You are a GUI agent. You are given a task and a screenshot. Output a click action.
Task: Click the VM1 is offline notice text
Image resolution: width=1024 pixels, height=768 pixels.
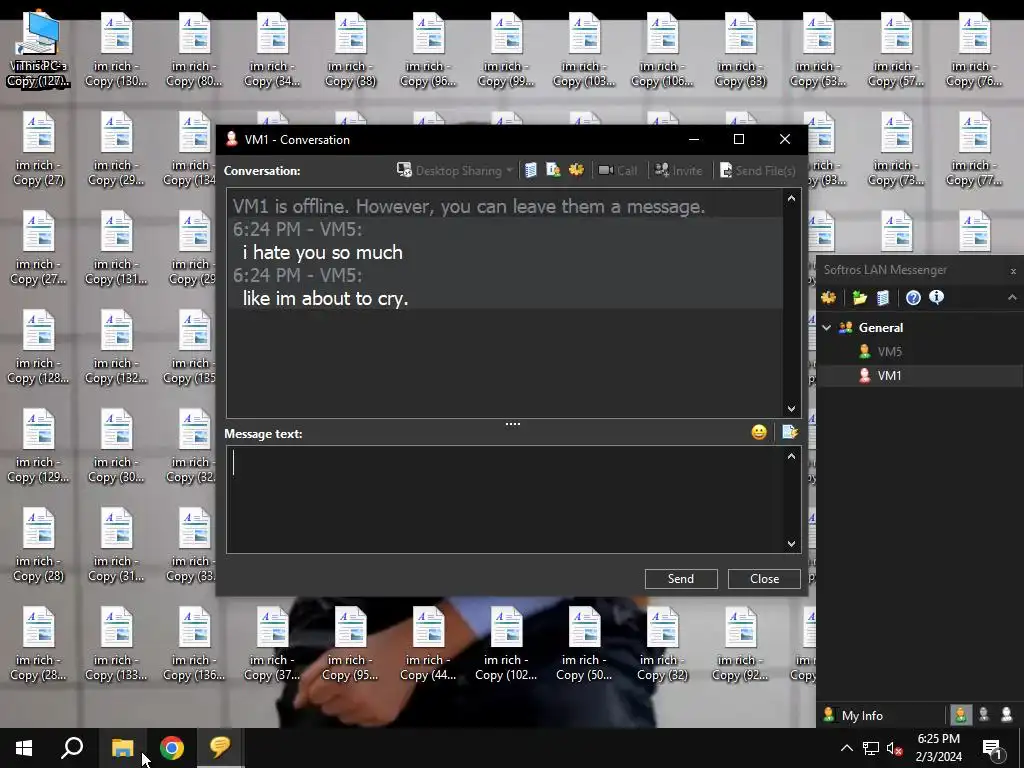pyautogui.click(x=469, y=206)
